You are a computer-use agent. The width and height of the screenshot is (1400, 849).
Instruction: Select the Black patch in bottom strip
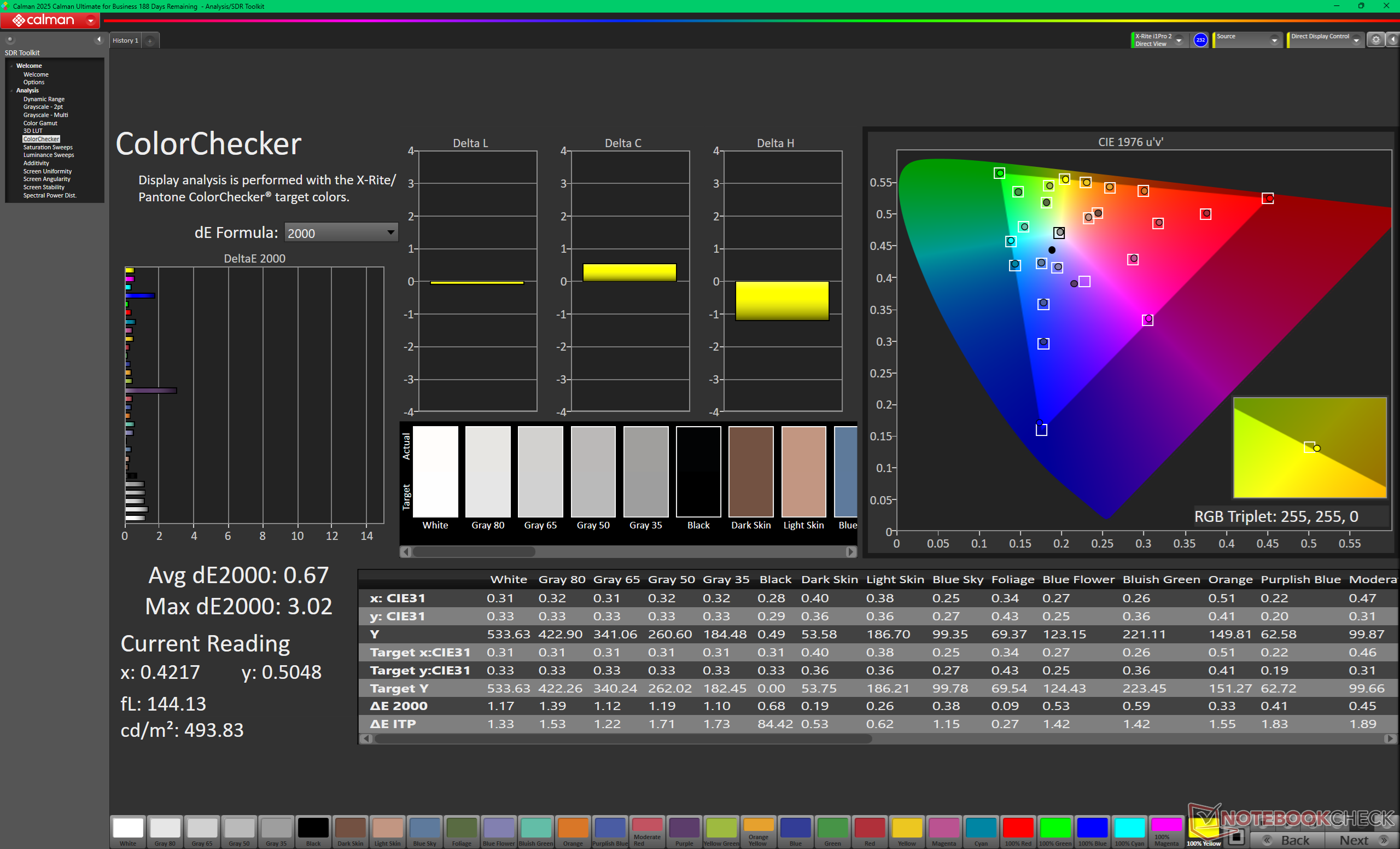(x=313, y=832)
